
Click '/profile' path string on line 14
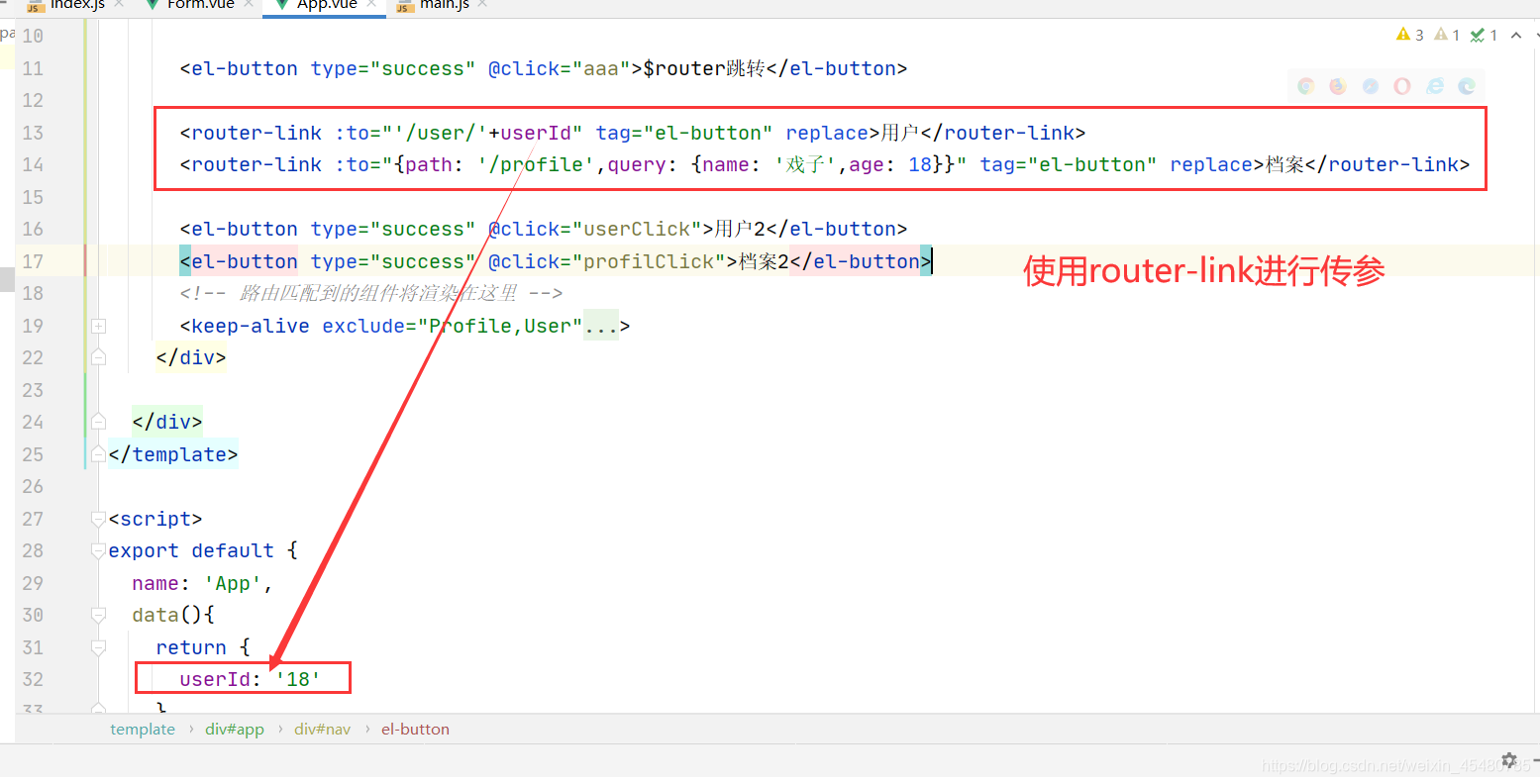click(536, 164)
